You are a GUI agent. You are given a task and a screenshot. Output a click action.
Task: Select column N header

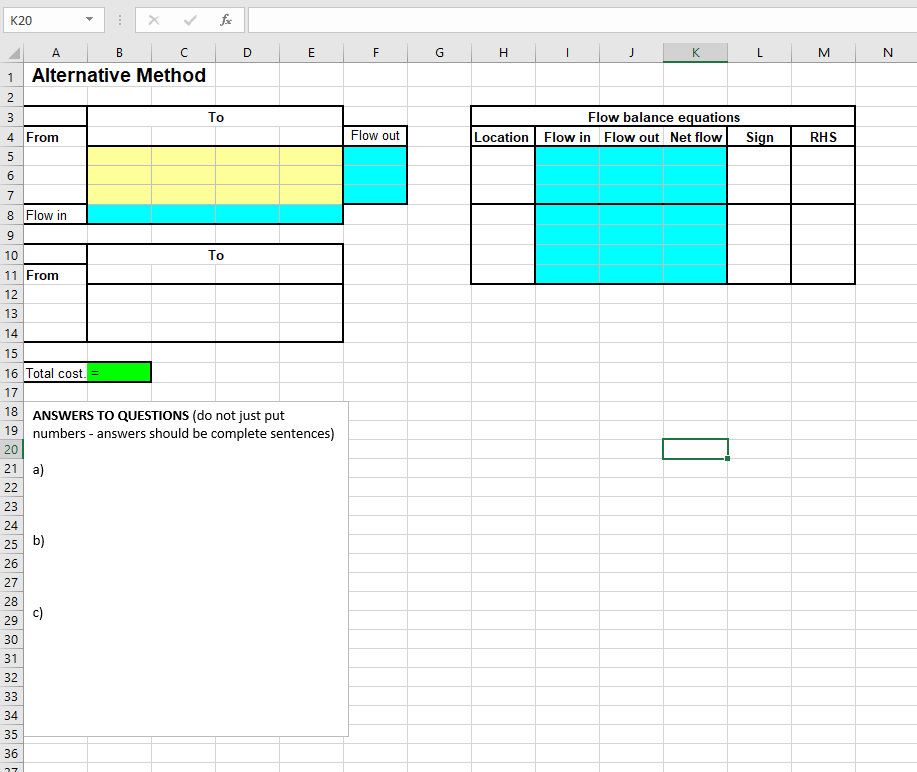(887, 53)
